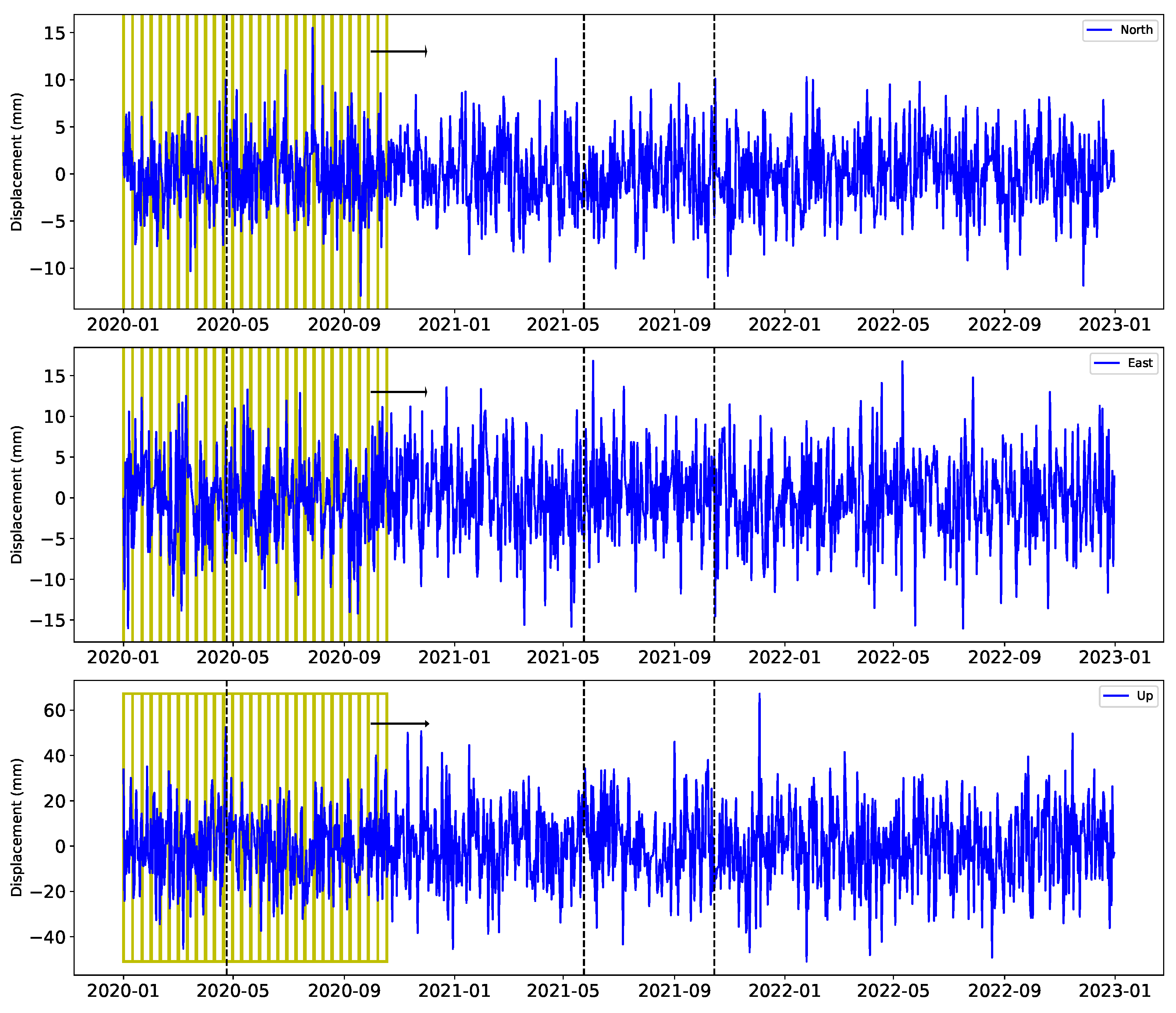1176x1013 pixels.
Task: Select the North plot's Displacement (mm) axis label
Action: point(17,162)
